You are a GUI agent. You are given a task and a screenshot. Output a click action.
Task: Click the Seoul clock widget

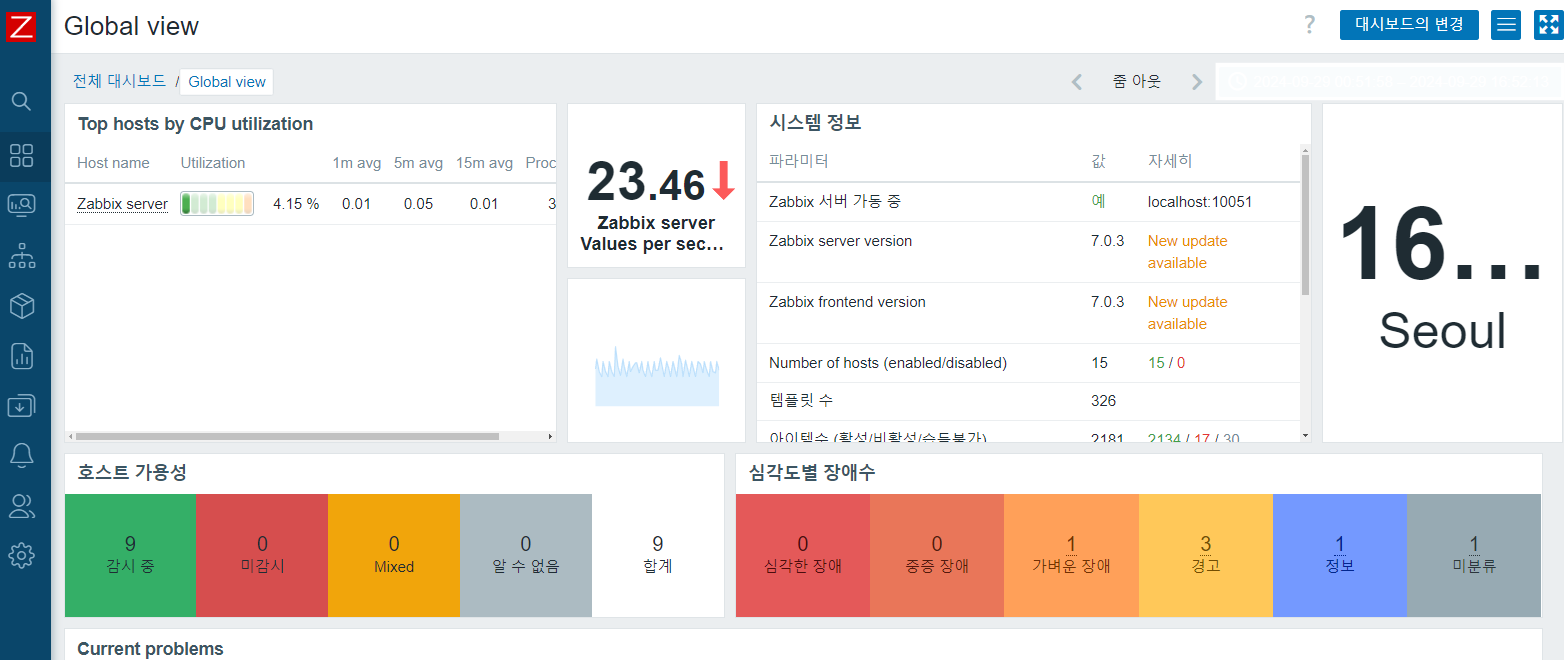tap(1442, 273)
